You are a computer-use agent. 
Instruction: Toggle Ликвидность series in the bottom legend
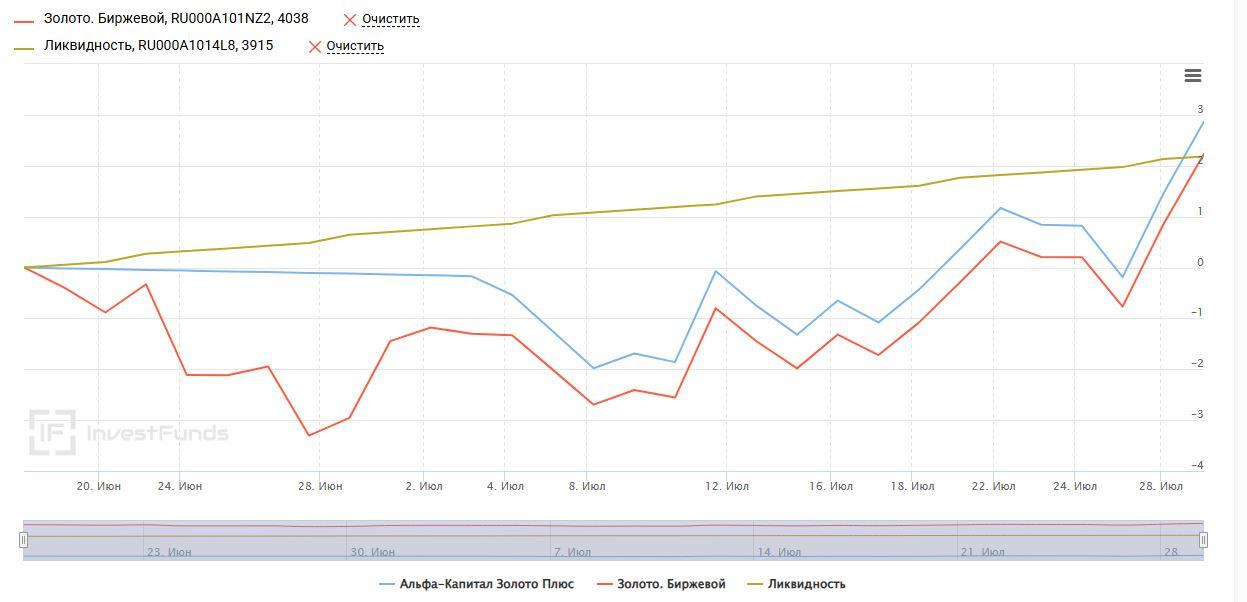tap(796, 584)
